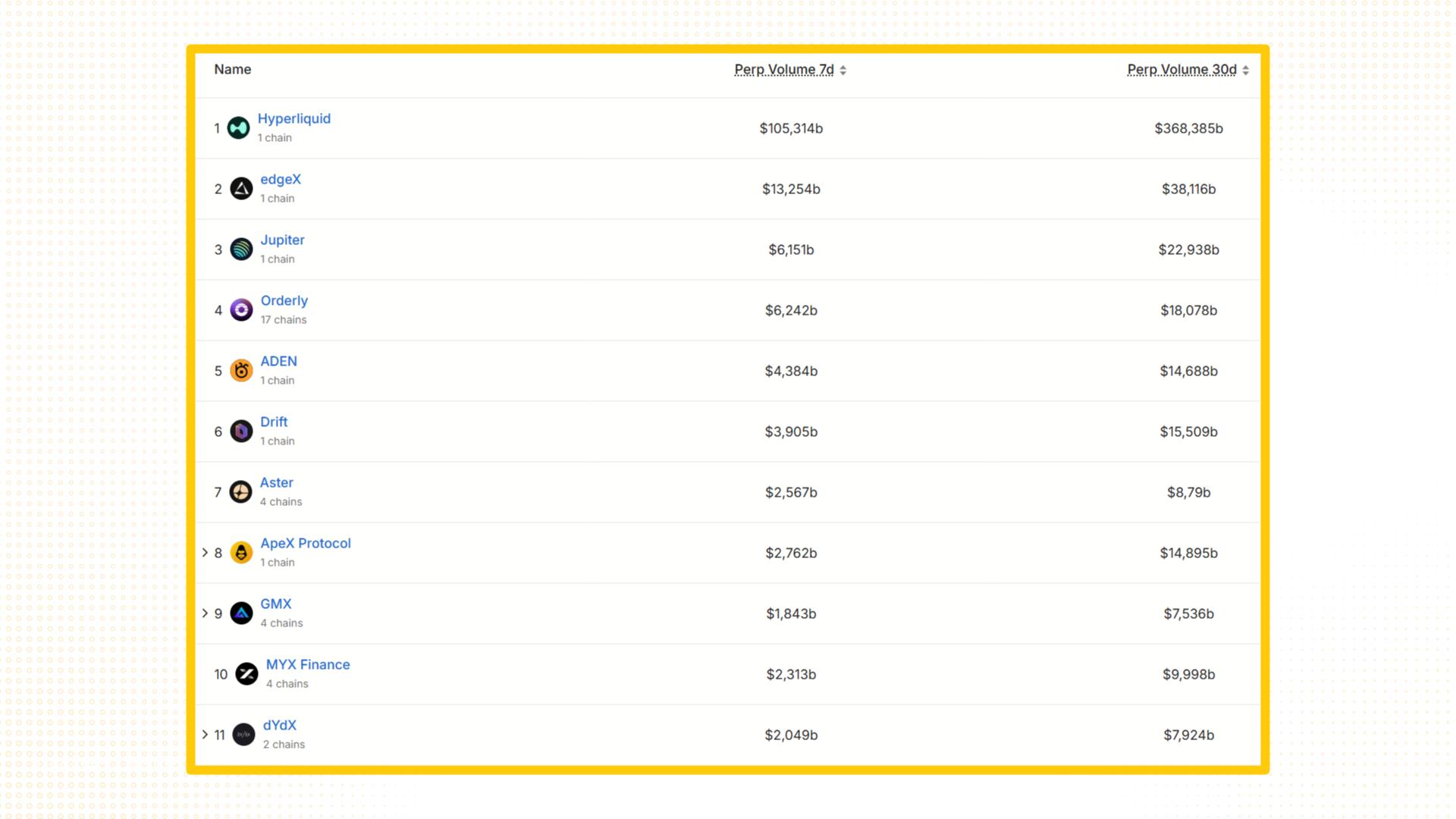Select the $15,509b 30d volume cell
Screen dimensions: 1456x819
point(1188,431)
